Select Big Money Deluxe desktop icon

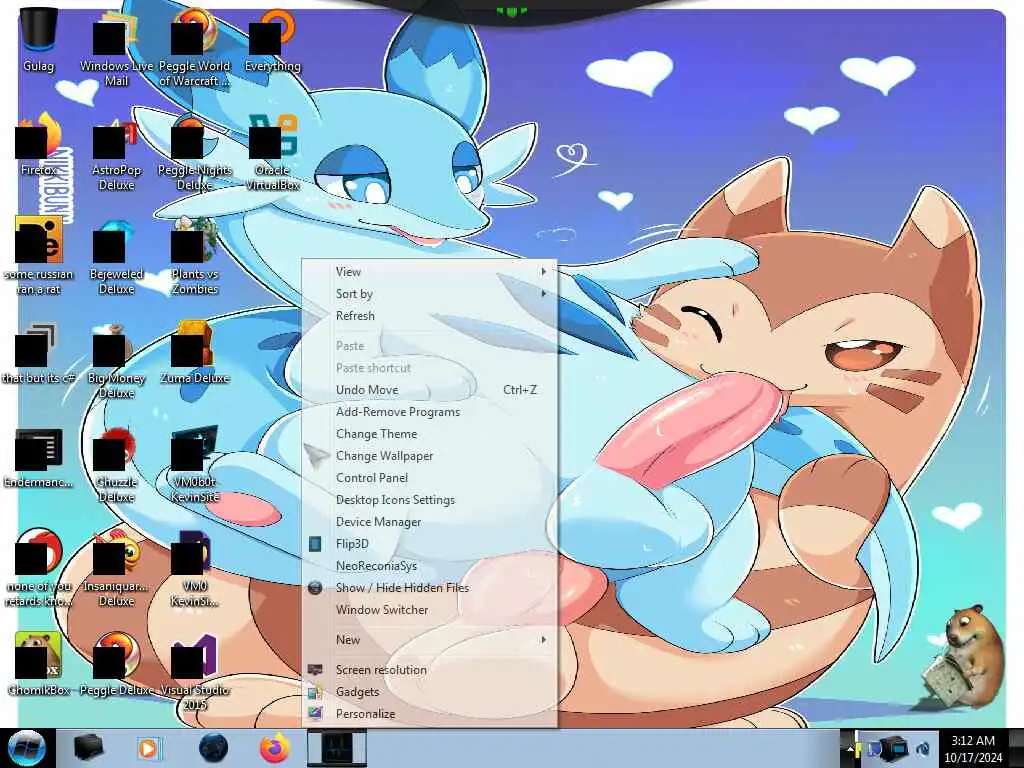(x=116, y=361)
